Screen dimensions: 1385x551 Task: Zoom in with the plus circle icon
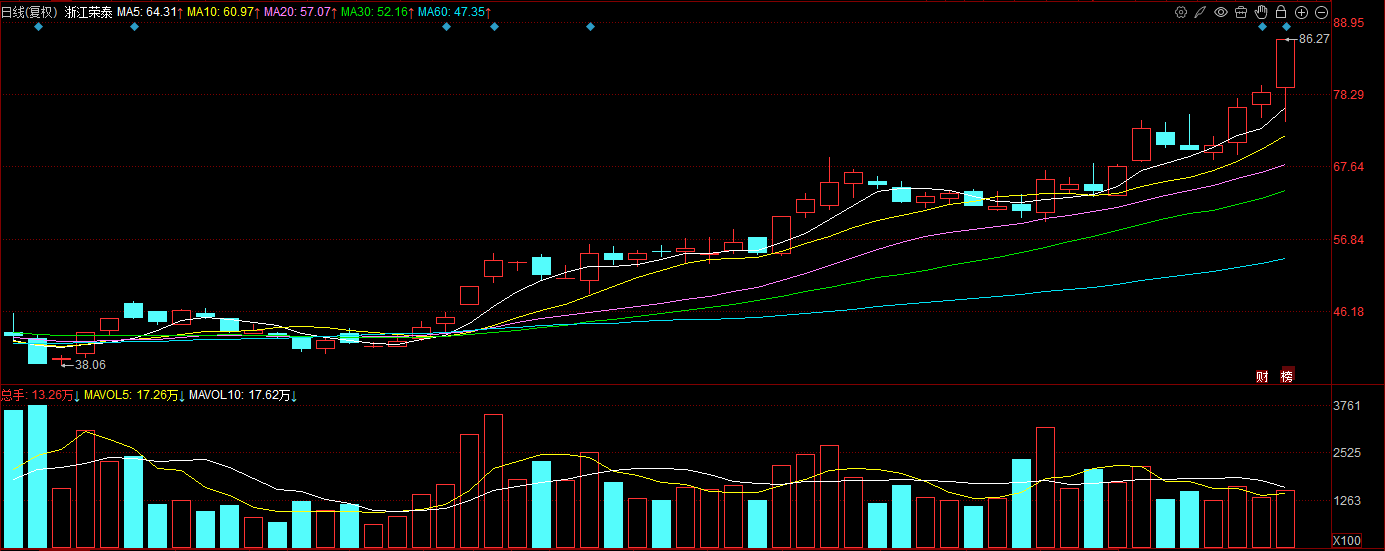1301,12
